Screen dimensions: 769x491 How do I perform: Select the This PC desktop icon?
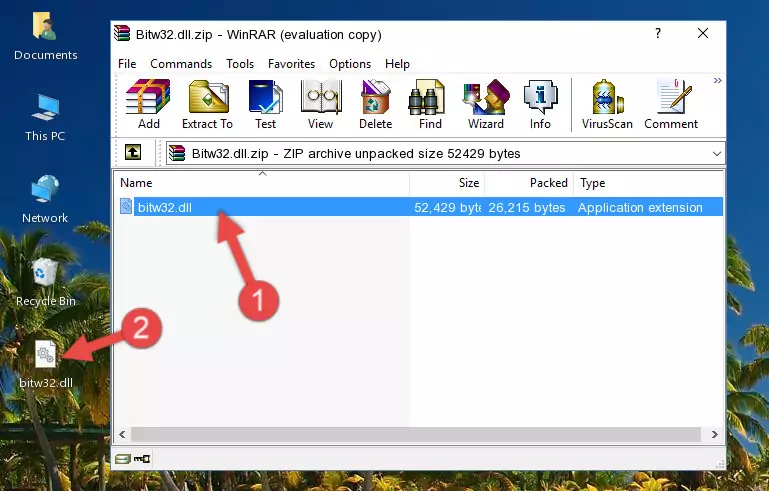click(45, 118)
